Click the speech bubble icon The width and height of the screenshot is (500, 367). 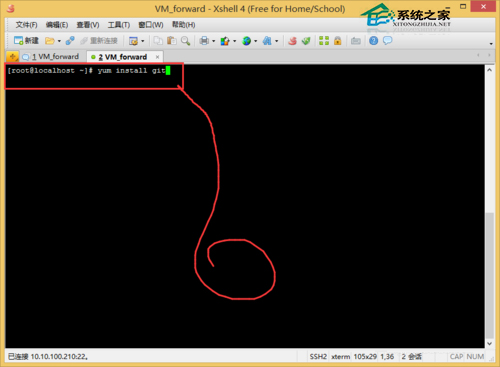click(387, 41)
